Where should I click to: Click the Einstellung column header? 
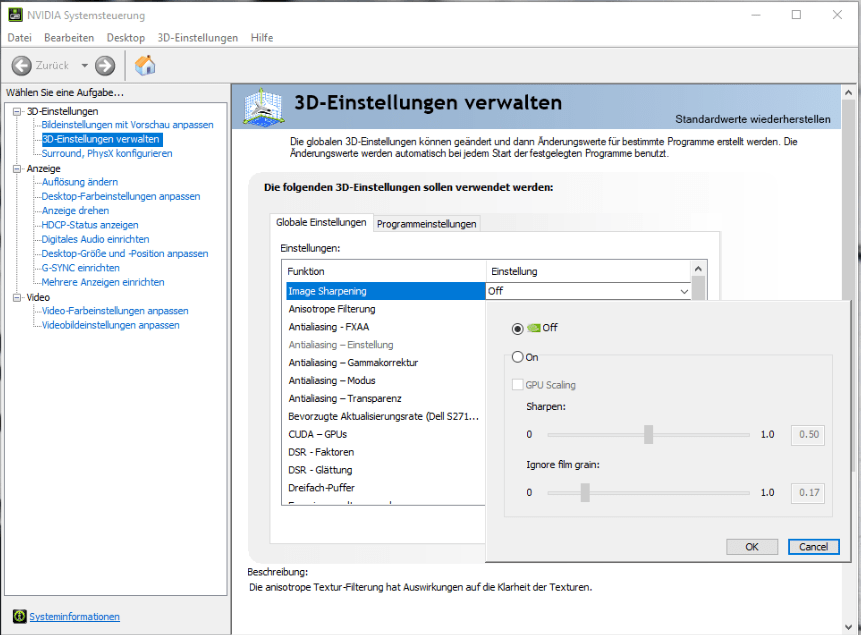pos(588,271)
